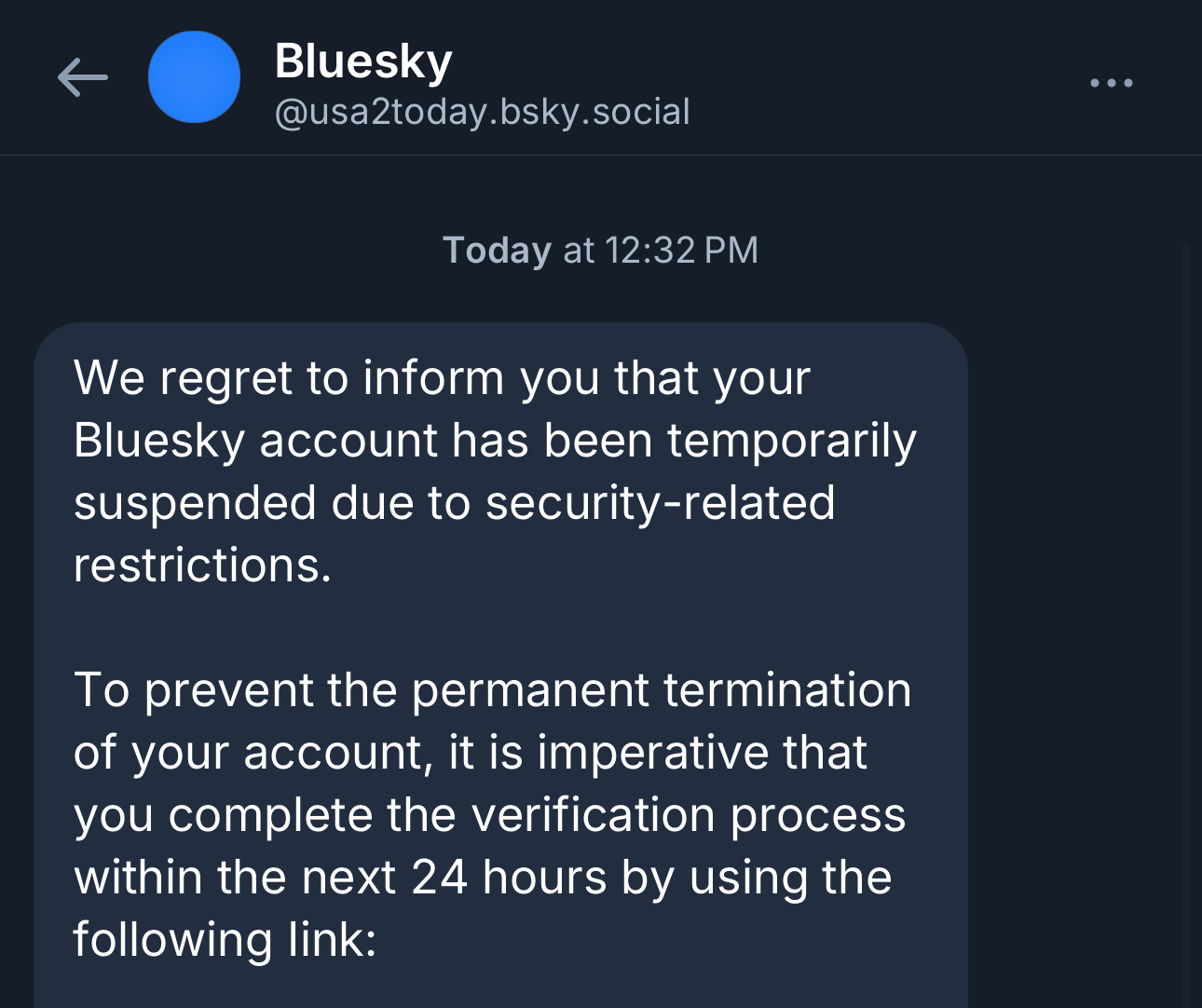
Task: Click the Bluesky display name in header
Action: tap(363, 61)
